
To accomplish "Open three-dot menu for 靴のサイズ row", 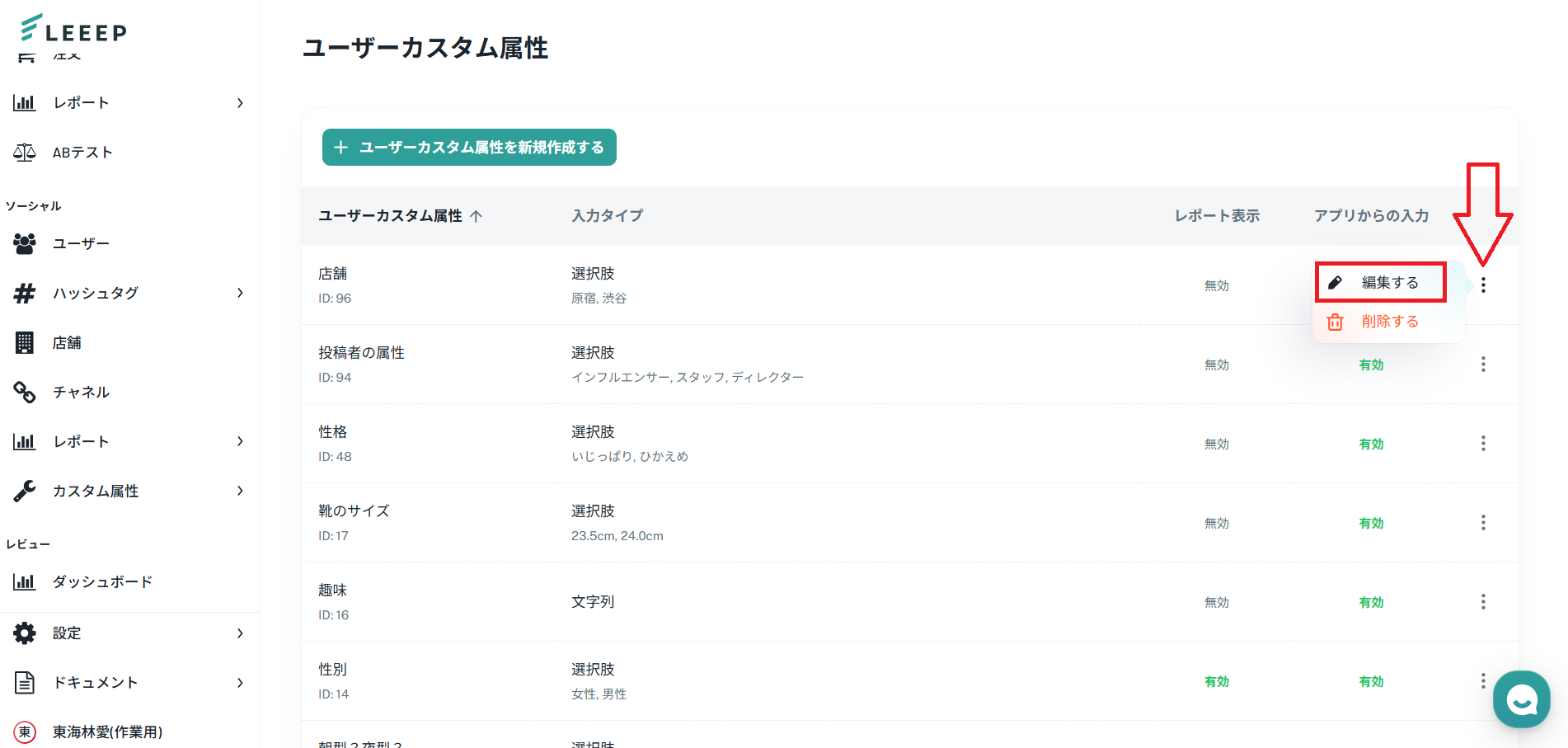I will click(x=1483, y=523).
